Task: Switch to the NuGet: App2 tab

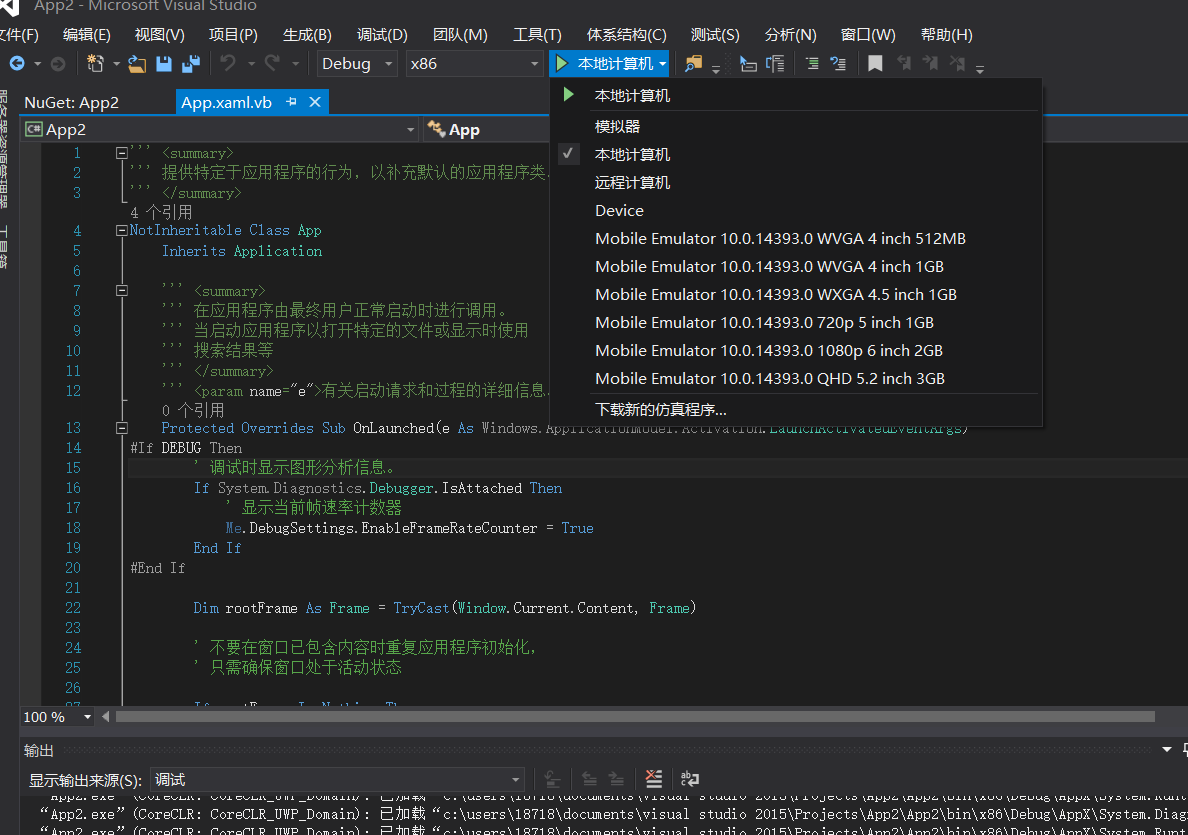Action: tap(71, 102)
